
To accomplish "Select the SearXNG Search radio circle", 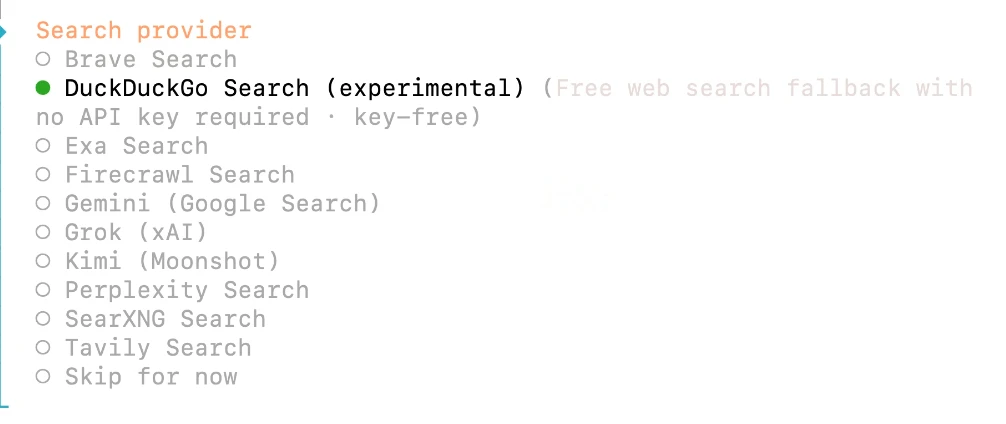I will point(43,319).
